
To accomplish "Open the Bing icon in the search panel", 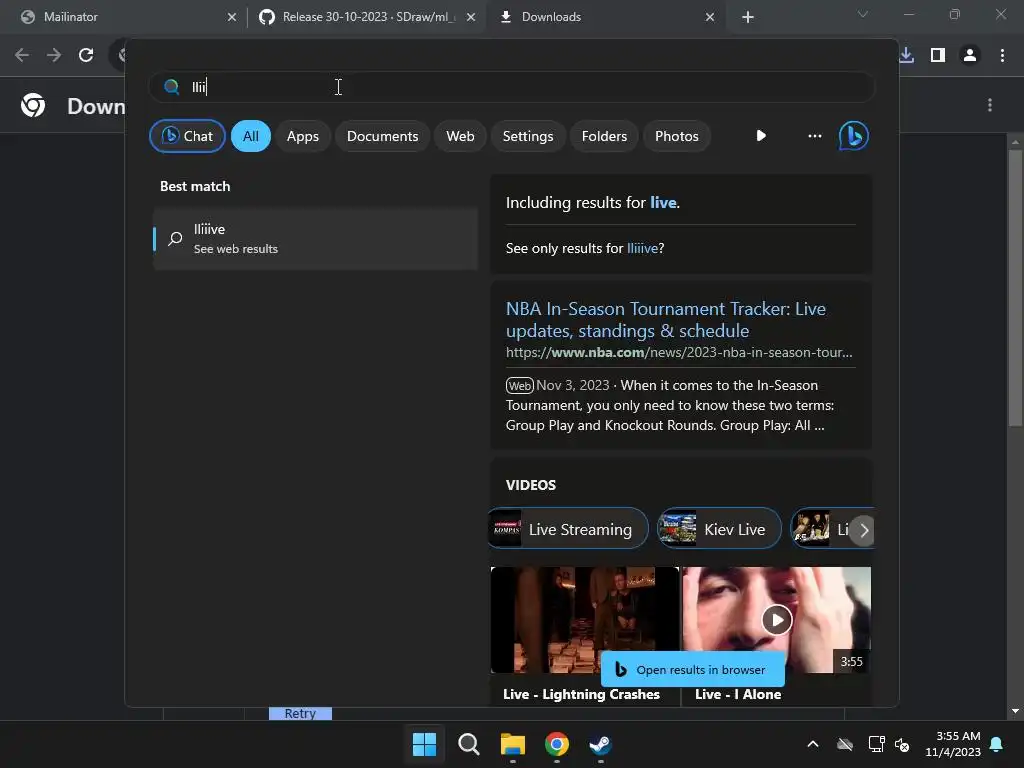I will coord(854,136).
